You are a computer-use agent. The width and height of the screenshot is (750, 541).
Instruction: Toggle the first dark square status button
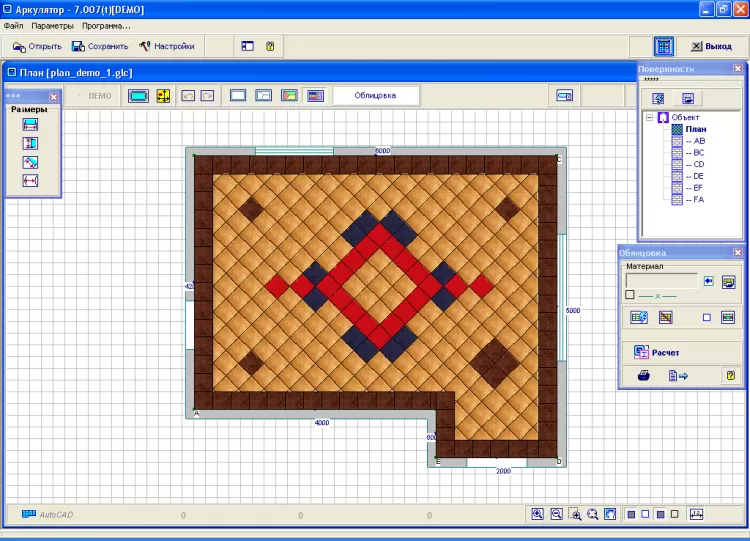631,514
